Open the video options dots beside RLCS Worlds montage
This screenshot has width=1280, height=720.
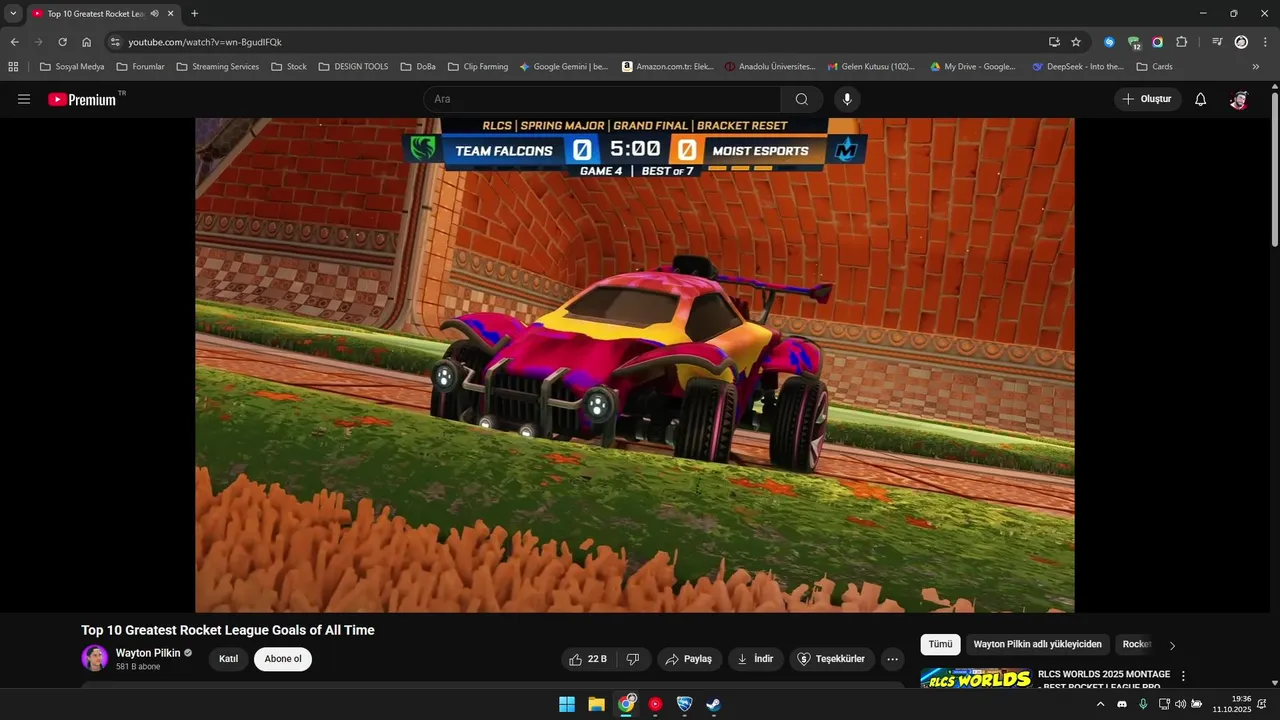click(1184, 676)
